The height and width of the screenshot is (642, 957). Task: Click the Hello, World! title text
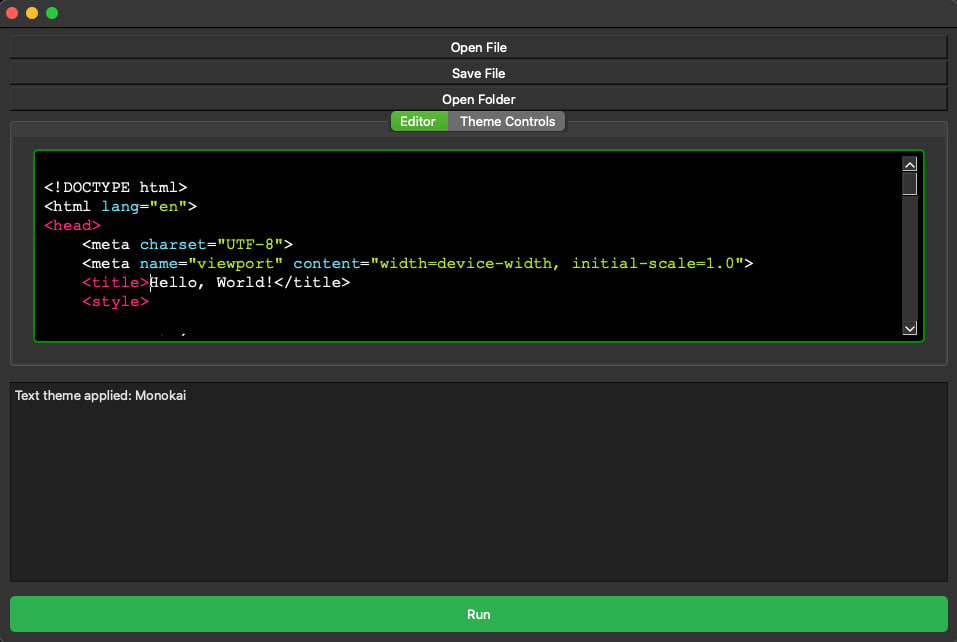(210, 282)
